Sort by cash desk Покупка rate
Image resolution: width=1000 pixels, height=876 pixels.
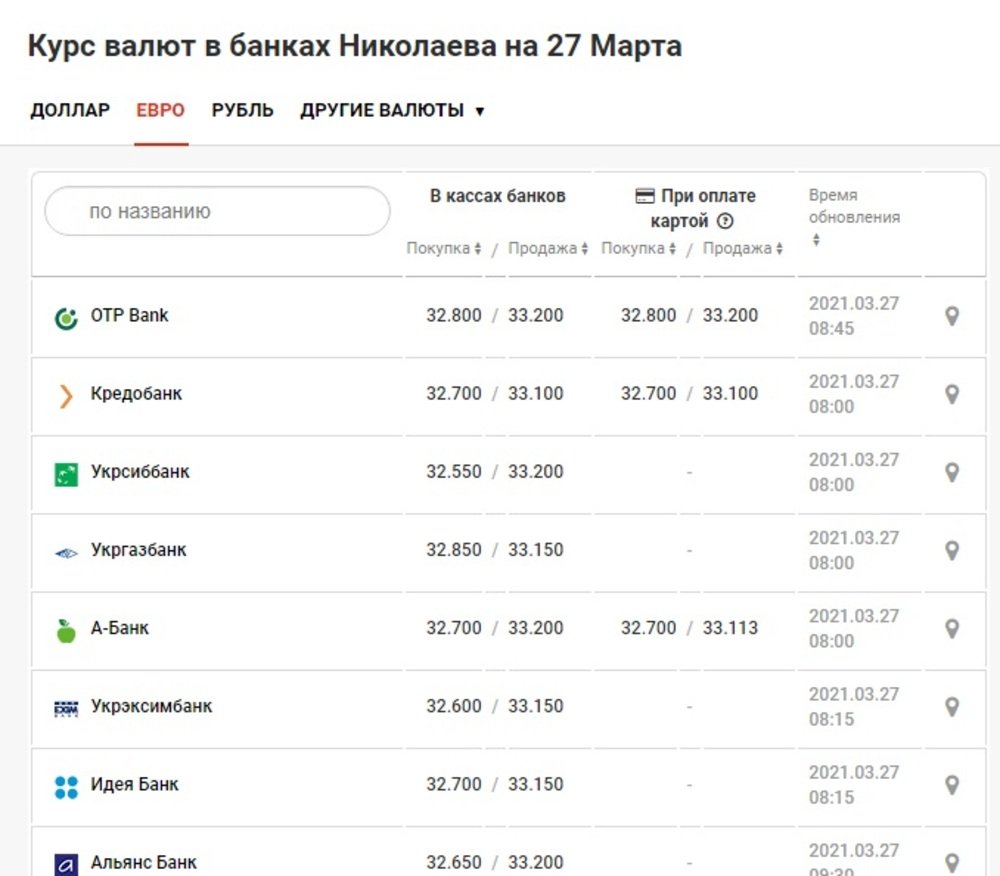click(444, 248)
